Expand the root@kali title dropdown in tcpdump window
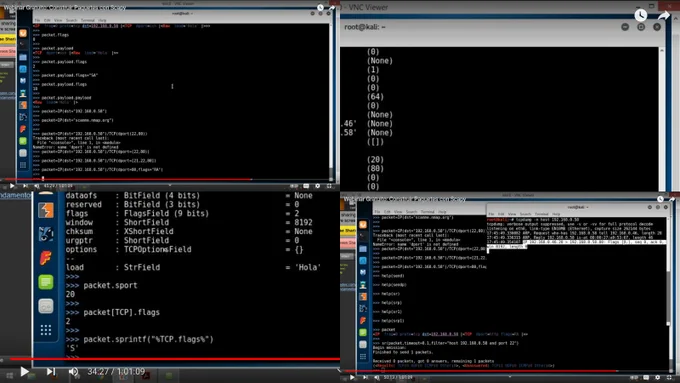This screenshot has height=383, width=680. point(577,207)
